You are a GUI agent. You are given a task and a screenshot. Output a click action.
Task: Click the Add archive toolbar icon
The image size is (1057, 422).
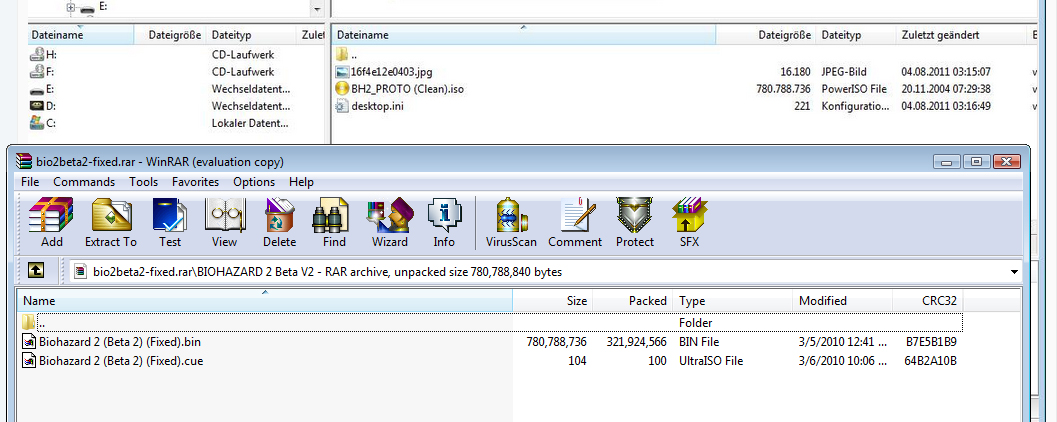(52, 221)
